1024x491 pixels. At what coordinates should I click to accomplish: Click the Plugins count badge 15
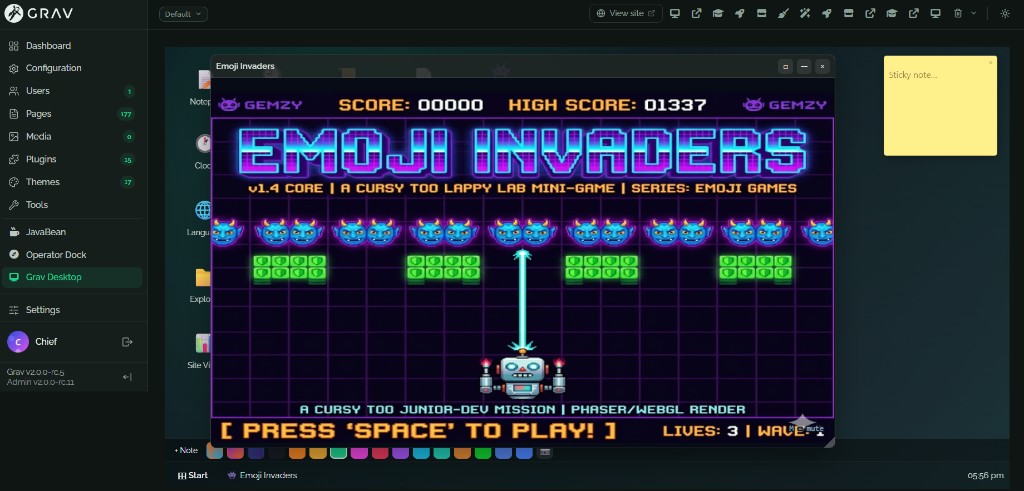tap(127, 160)
